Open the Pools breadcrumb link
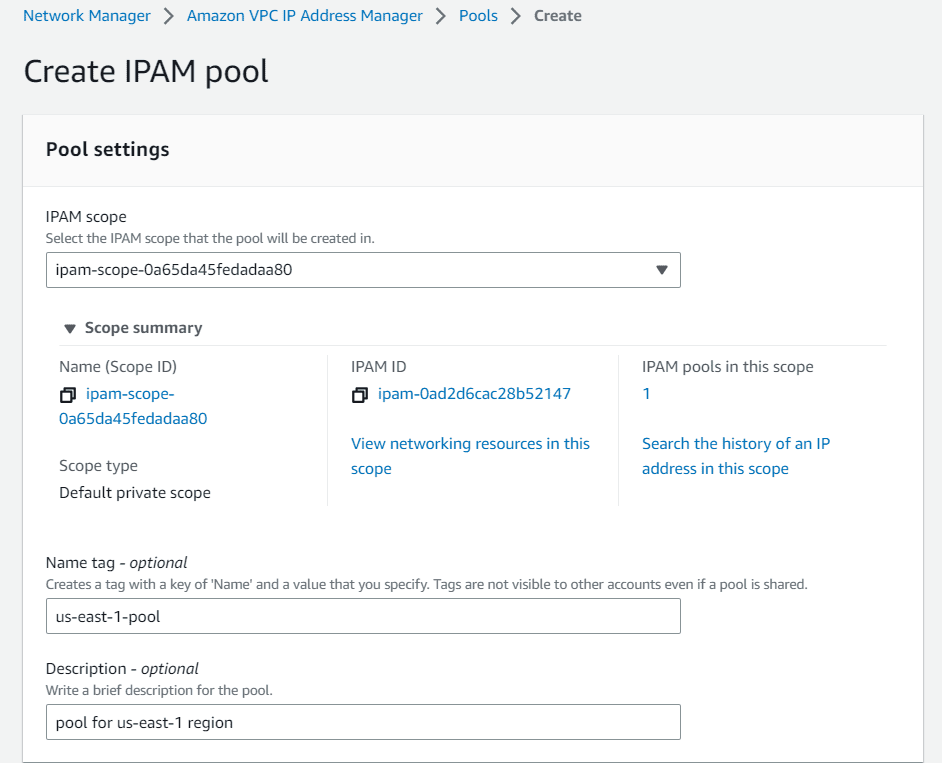This screenshot has height=763, width=942. [478, 16]
